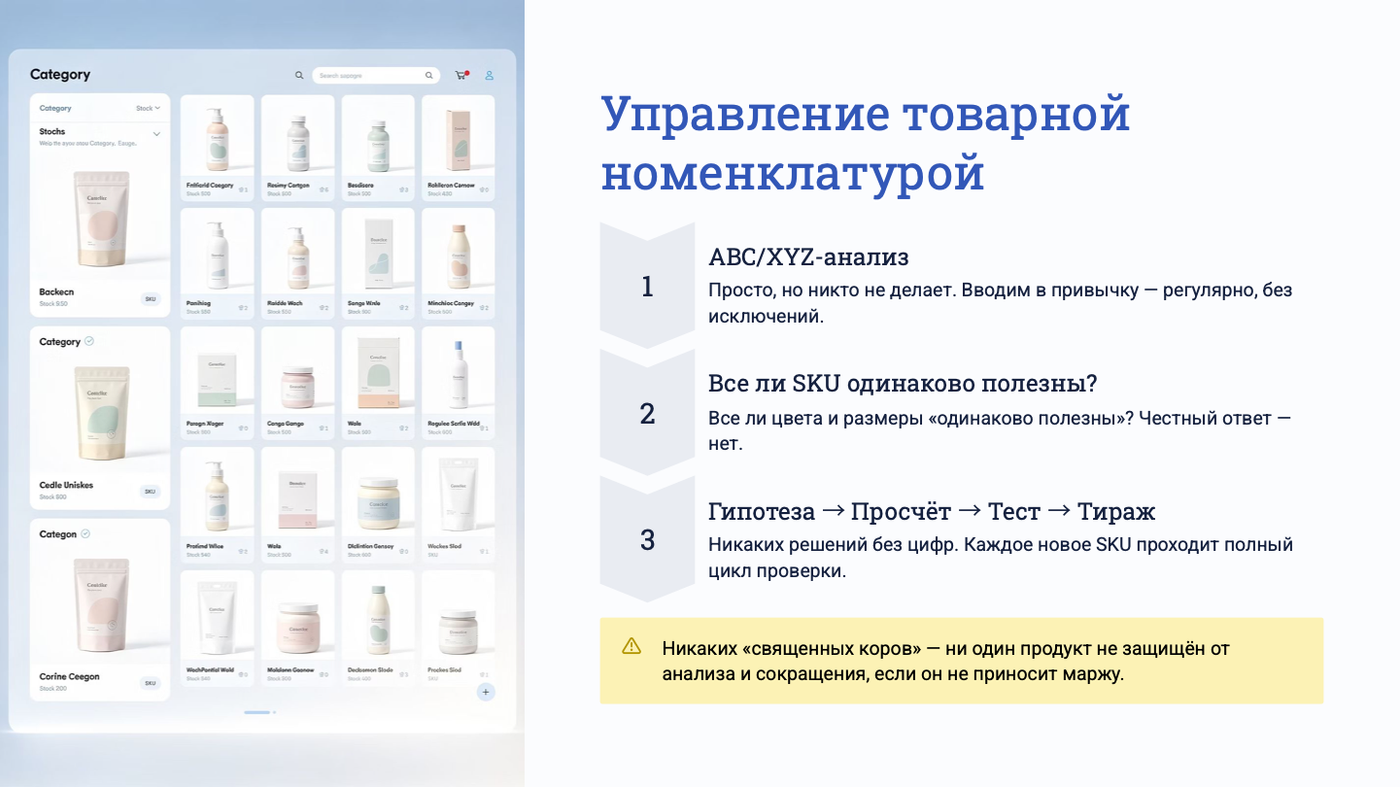Image resolution: width=1400 pixels, height=787 pixels.
Task: Click the basket icon on the Deckomon Slode card
Action: click(x=403, y=674)
